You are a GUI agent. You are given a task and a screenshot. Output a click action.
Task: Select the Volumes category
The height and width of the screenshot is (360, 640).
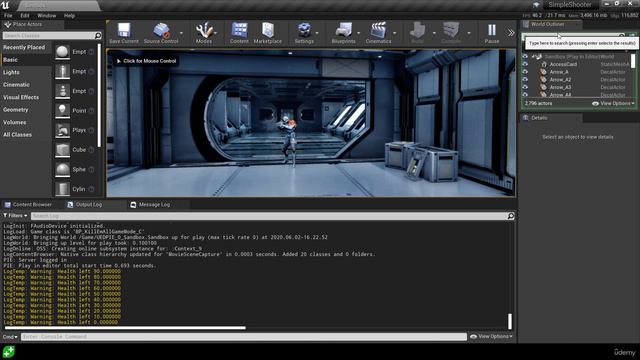tap(15, 122)
